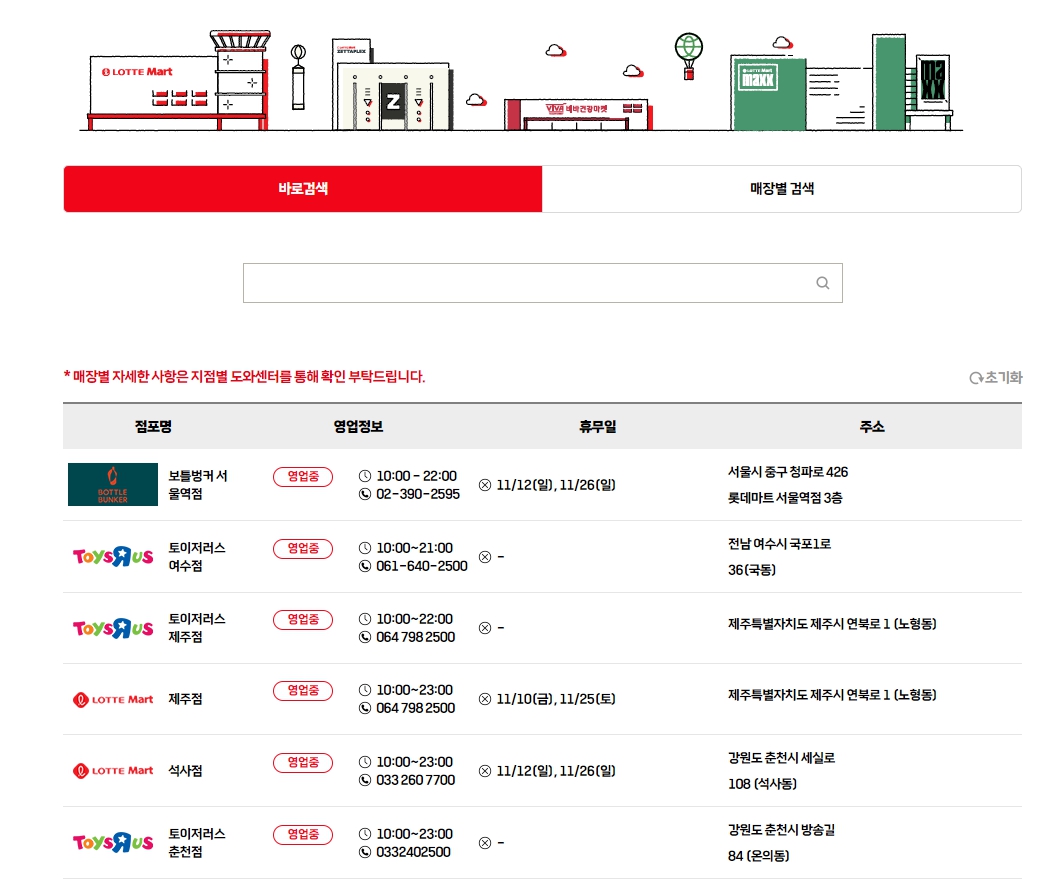
Task: Click green Maxx building illustration in banner
Action: pyautogui.click(x=842, y=83)
